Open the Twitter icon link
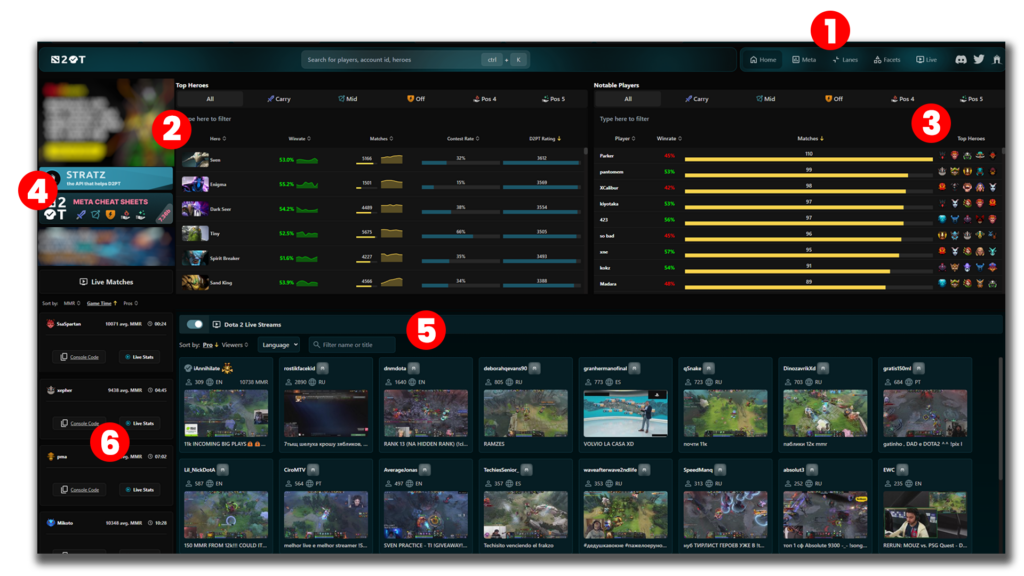Screen dimensions: 1024x576 tap(979, 60)
